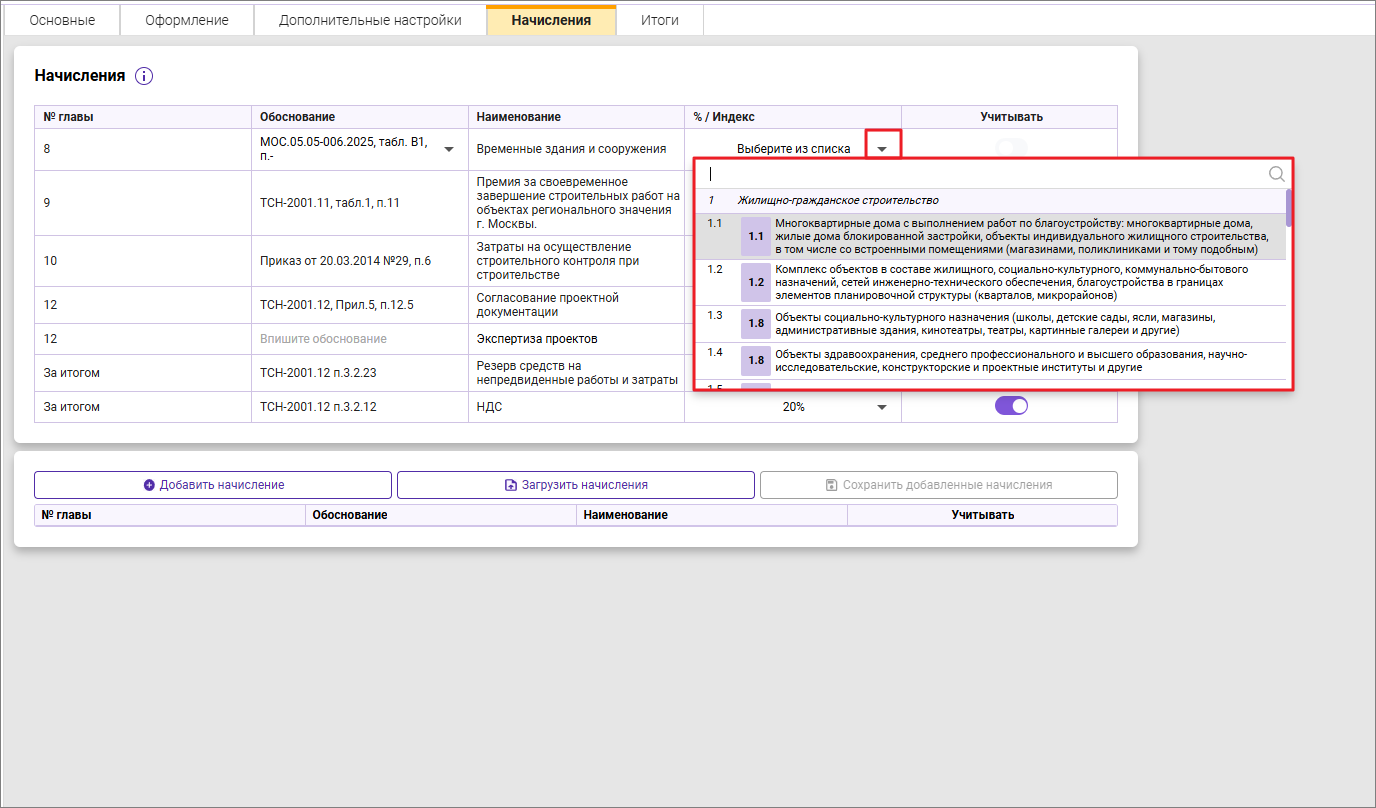Click the purple 1.2 badge in list
Image resolution: width=1376 pixels, height=808 pixels.
756,283
